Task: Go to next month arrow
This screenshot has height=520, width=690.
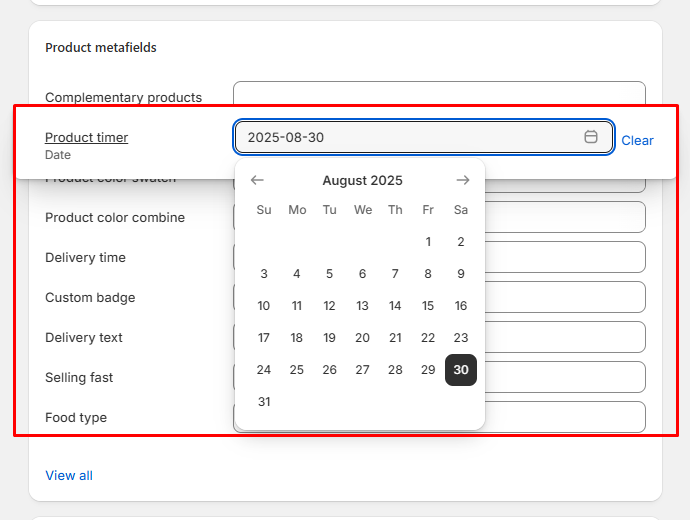Action: click(x=462, y=180)
